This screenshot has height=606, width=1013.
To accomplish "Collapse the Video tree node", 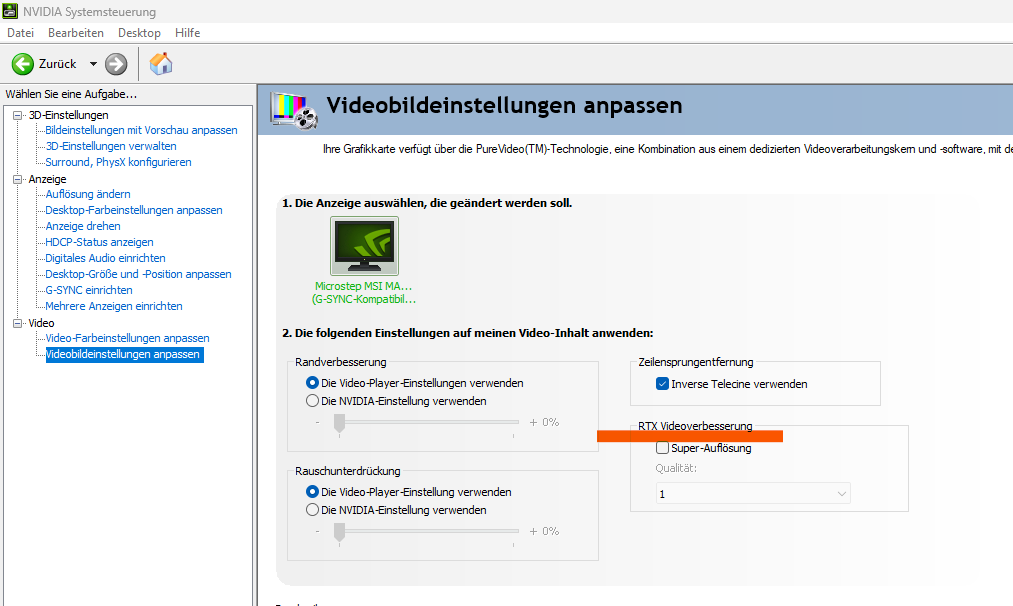I will click(x=17, y=323).
